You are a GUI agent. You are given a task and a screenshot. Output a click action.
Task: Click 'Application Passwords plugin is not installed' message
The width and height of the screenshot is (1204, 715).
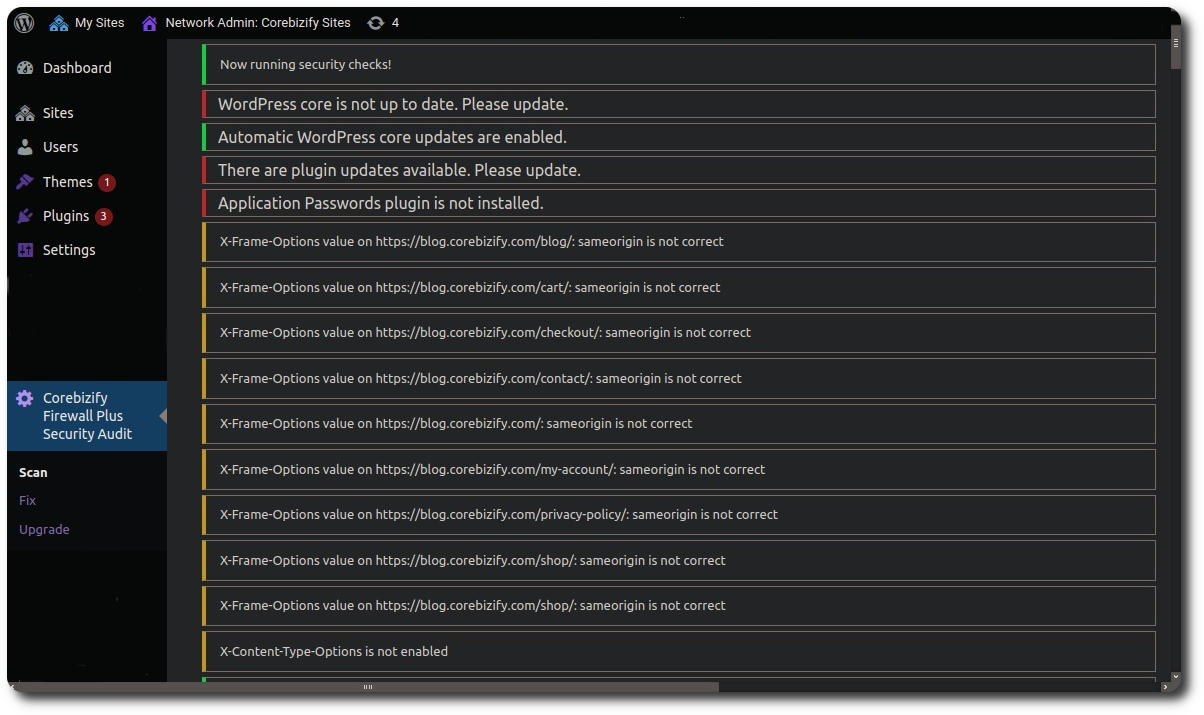(679, 203)
